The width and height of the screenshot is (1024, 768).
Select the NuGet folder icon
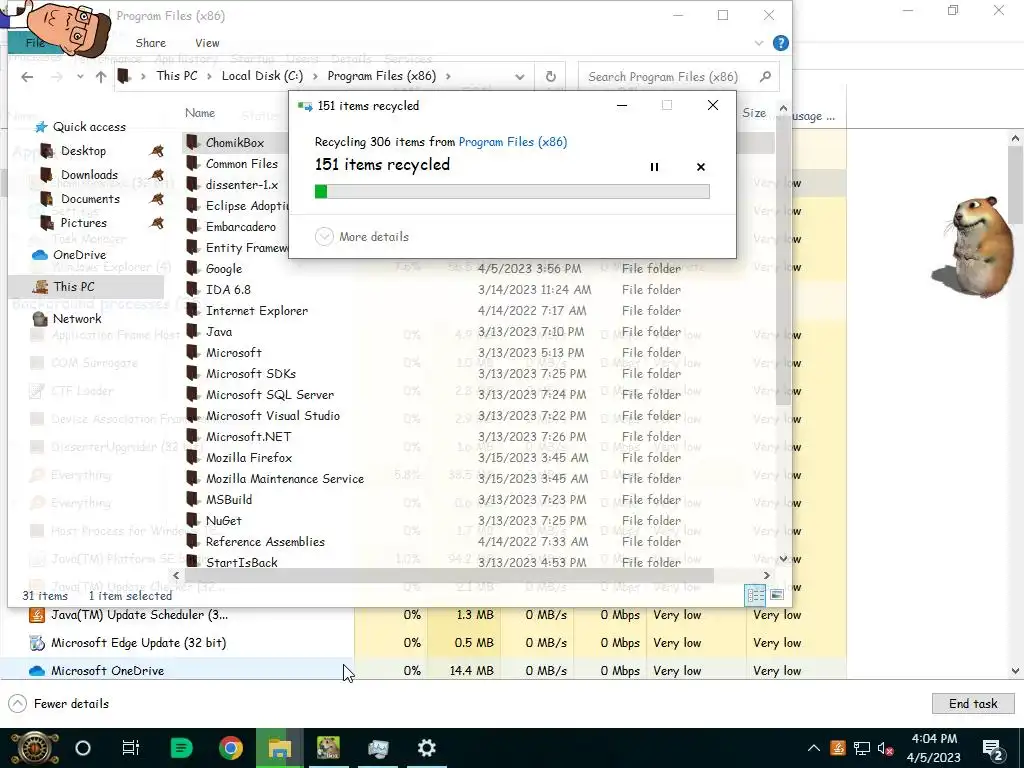coord(193,520)
